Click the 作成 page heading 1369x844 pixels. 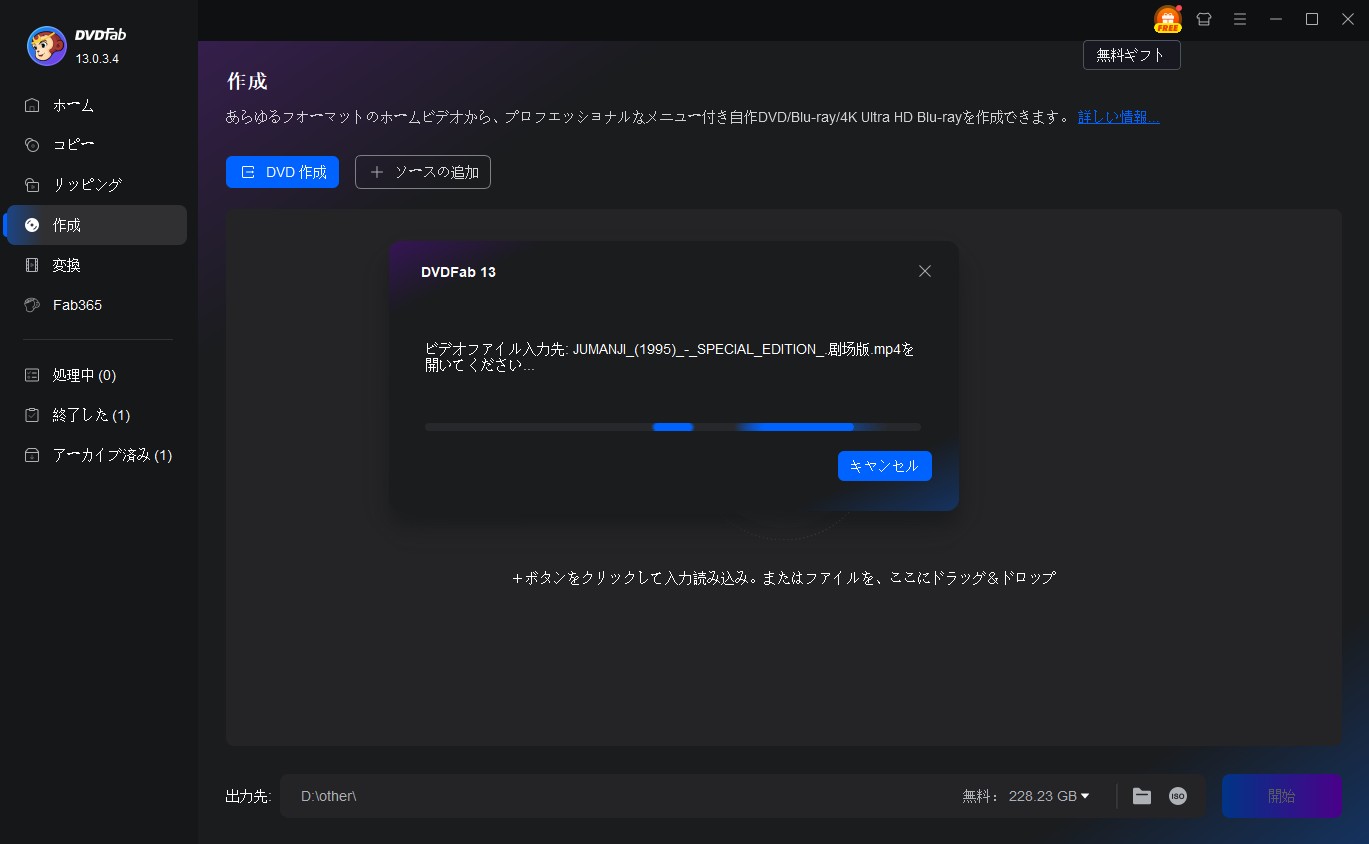pos(247,81)
